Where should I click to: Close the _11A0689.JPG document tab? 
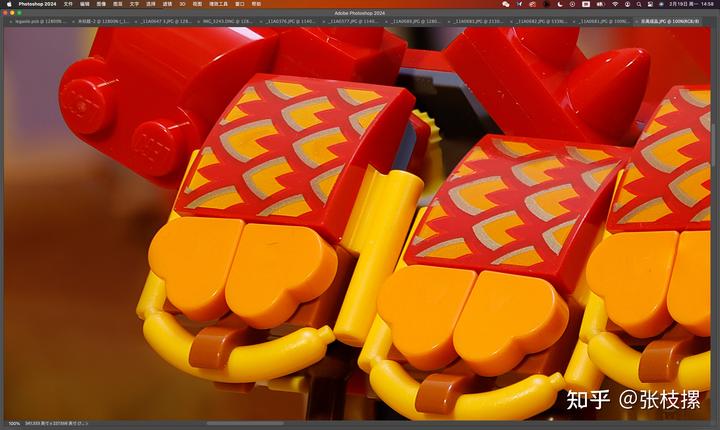tap(388, 22)
